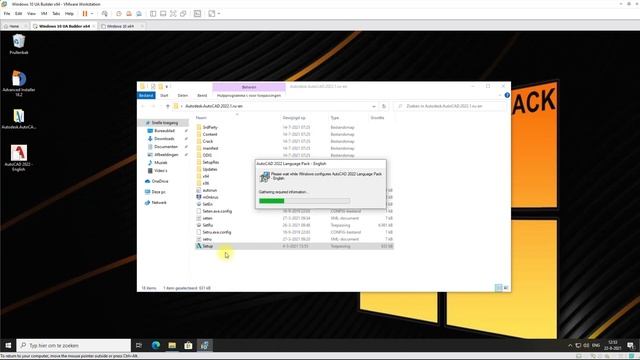Click the Explorer search box
The height and width of the screenshot is (360, 640).
pos(450,106)
